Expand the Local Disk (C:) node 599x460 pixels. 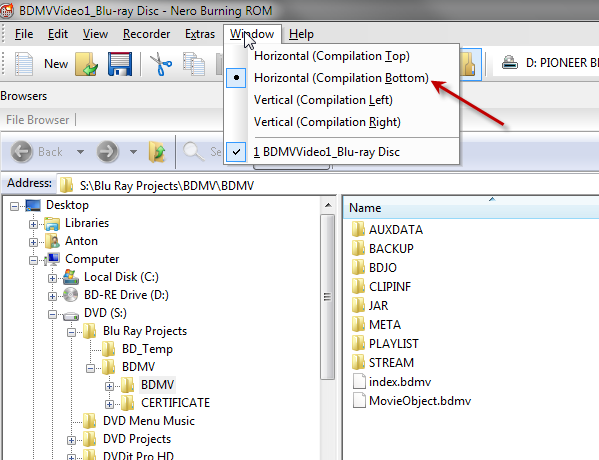(x=52, y=278)
